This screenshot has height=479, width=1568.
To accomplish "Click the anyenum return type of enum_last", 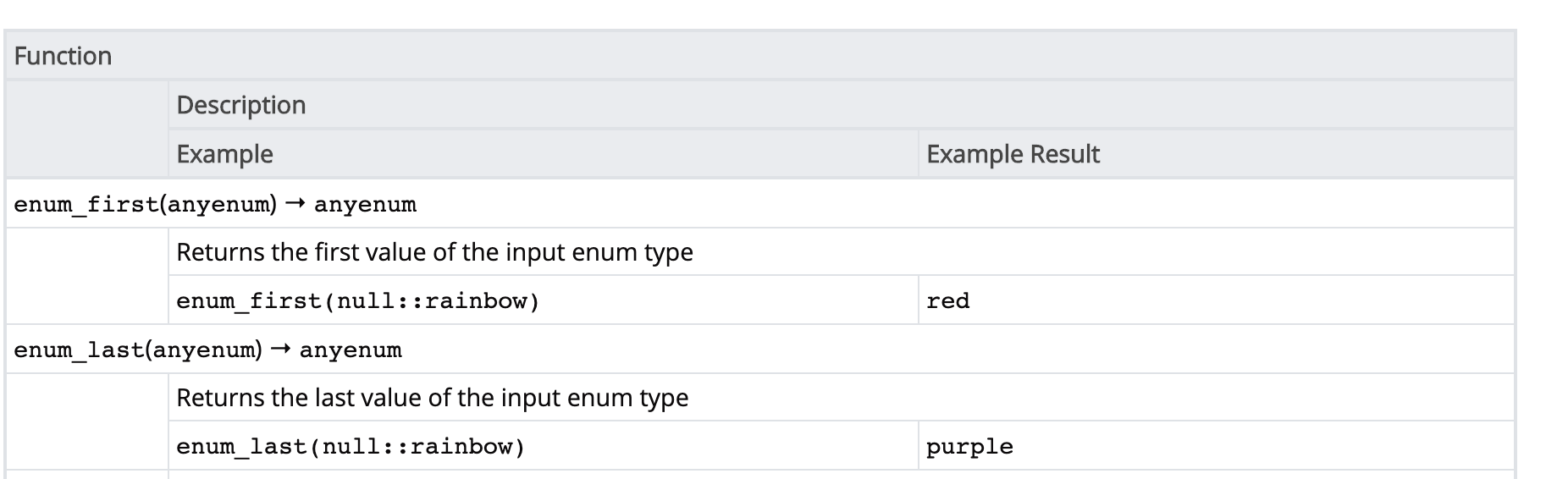I will (351, 350).
